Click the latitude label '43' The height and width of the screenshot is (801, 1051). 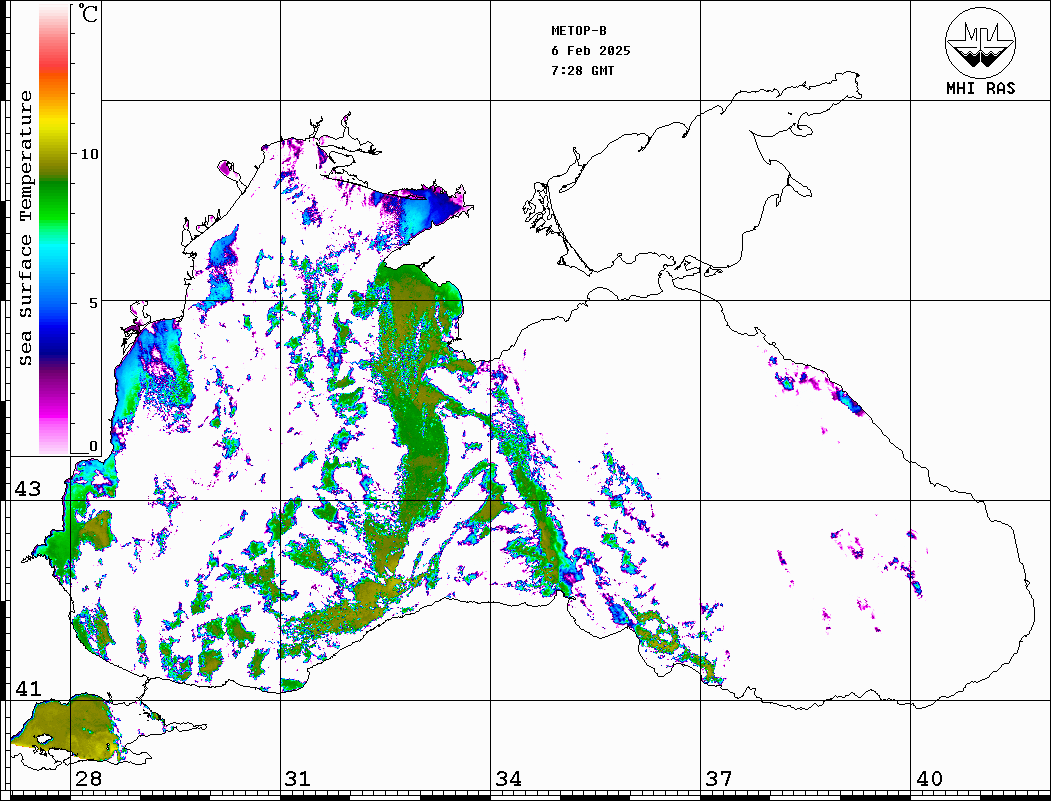(x=28, y=489)
